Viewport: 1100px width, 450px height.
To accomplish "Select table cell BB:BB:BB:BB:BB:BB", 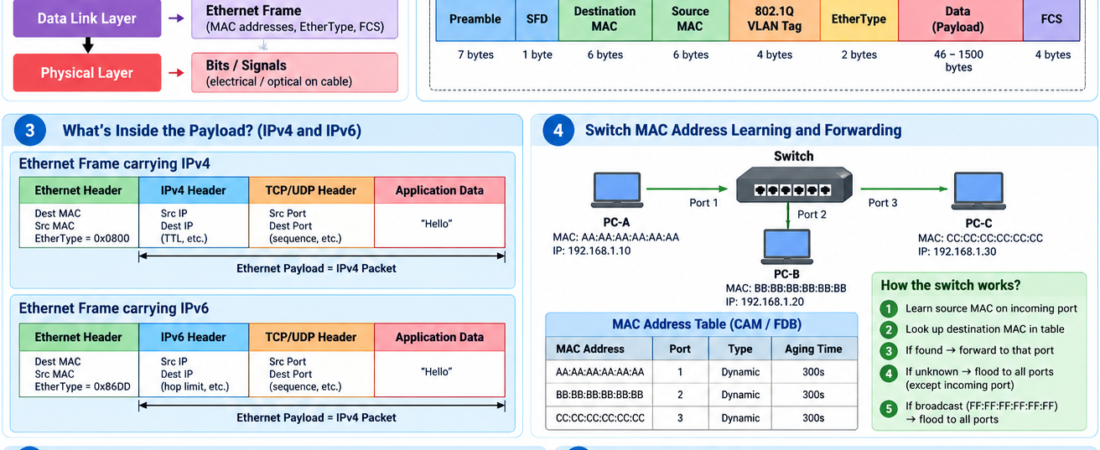I will [x=600, y=395].
